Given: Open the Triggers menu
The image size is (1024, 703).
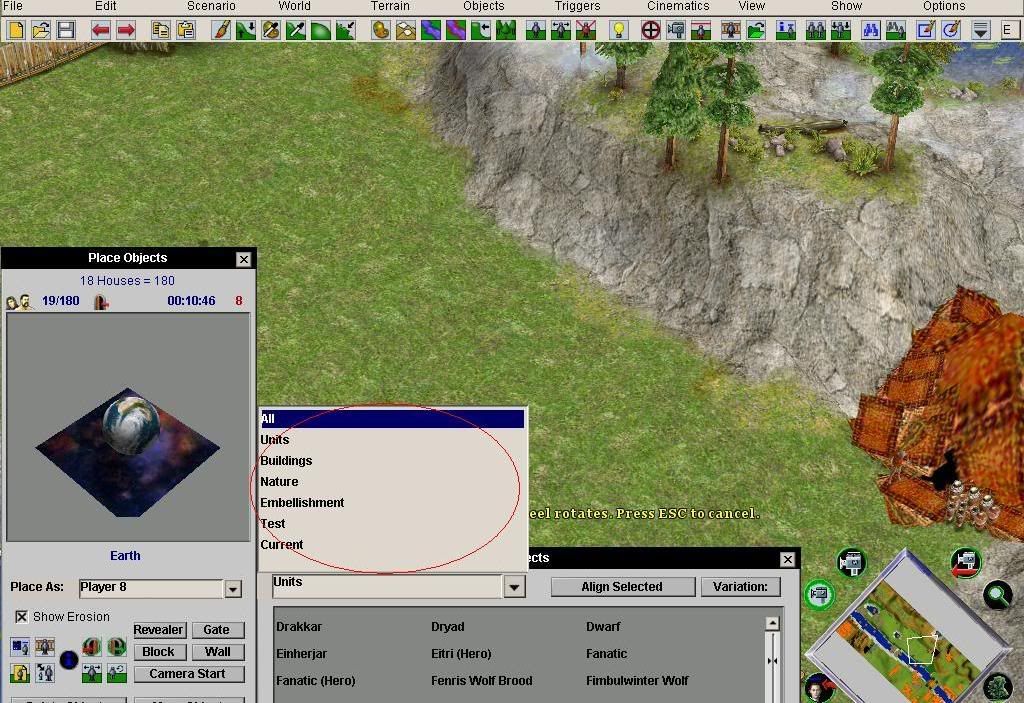Looking at the screenshot, I should (577, 6).
